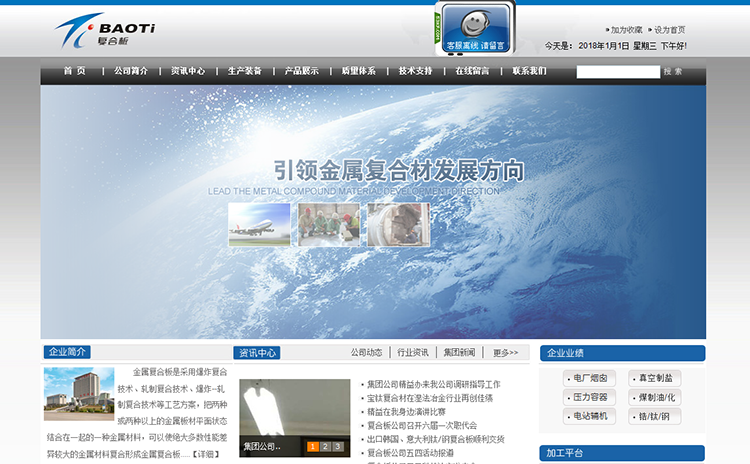Click the company building photo
Image resolution: width=750 pixels, height=464 pixels.
pos(79,394)
